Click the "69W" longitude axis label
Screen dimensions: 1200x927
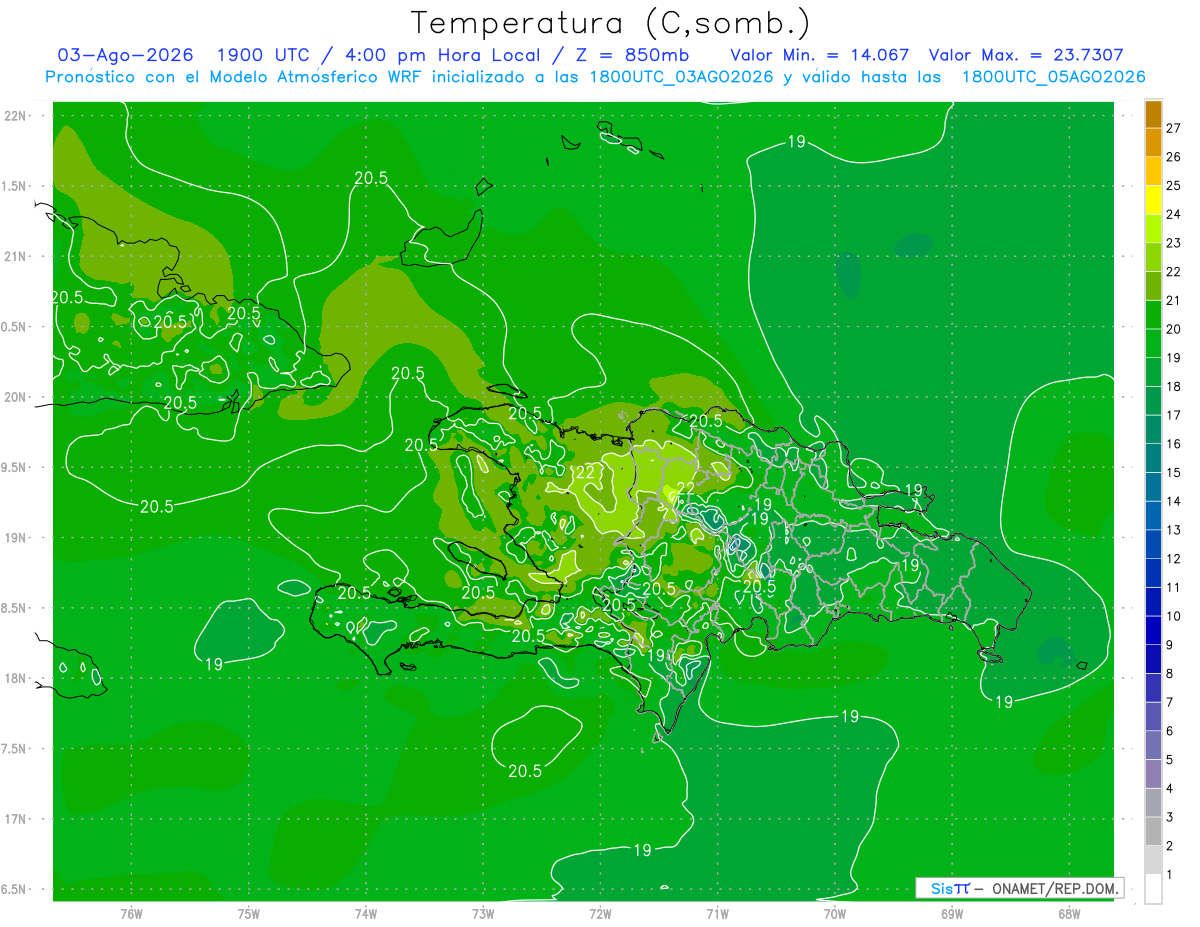952,914
